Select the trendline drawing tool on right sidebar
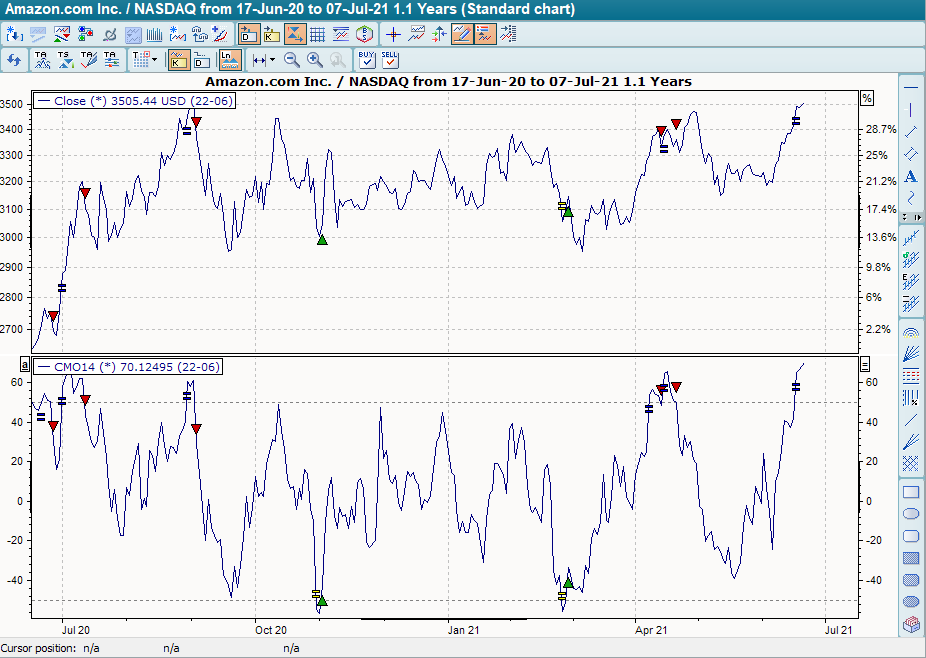Viewport: 926px width, 658px height. tap(910, 131)
